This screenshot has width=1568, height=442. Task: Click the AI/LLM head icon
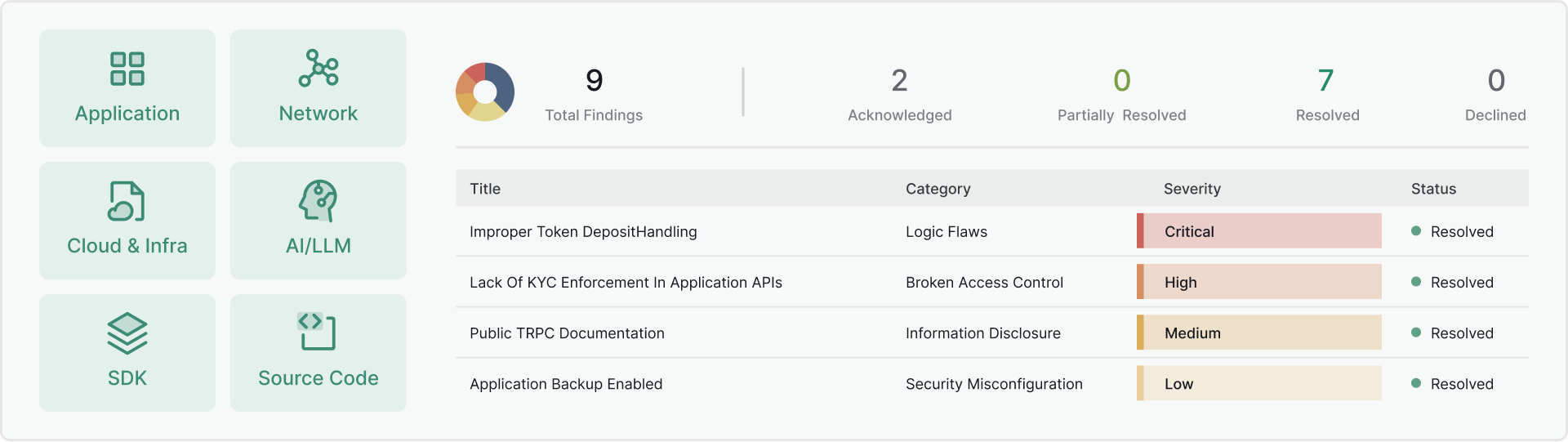pyautogui.click(x=318, y=201)
